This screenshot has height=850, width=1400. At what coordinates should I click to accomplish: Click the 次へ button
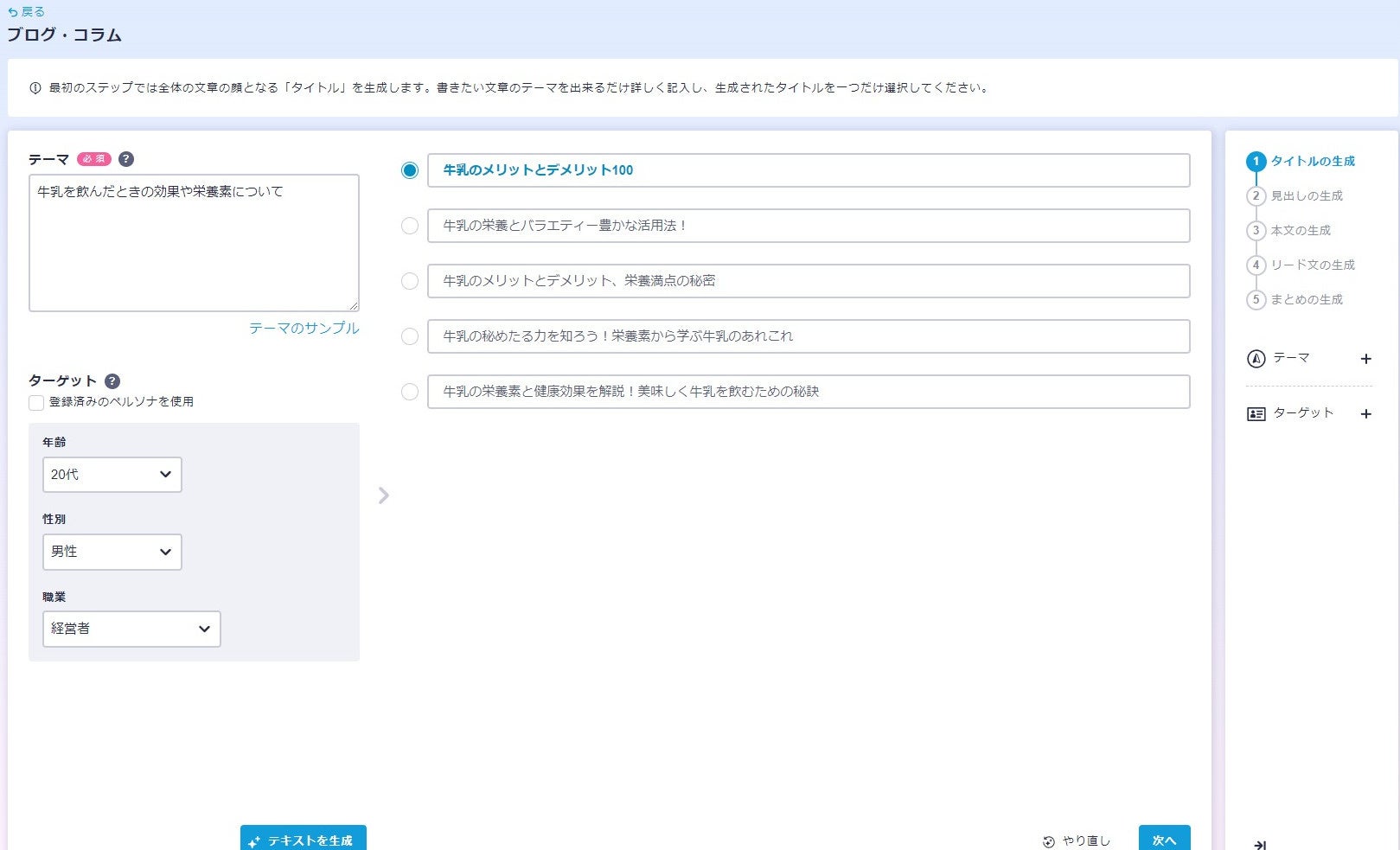[1165, 838]
